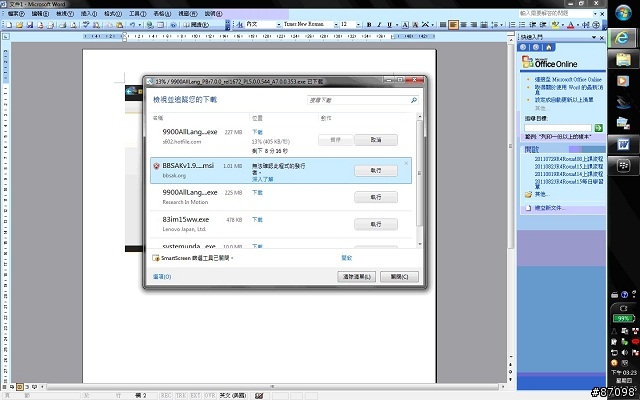Open the 編輯(E) Edit menu

click(x=40, y=13)
